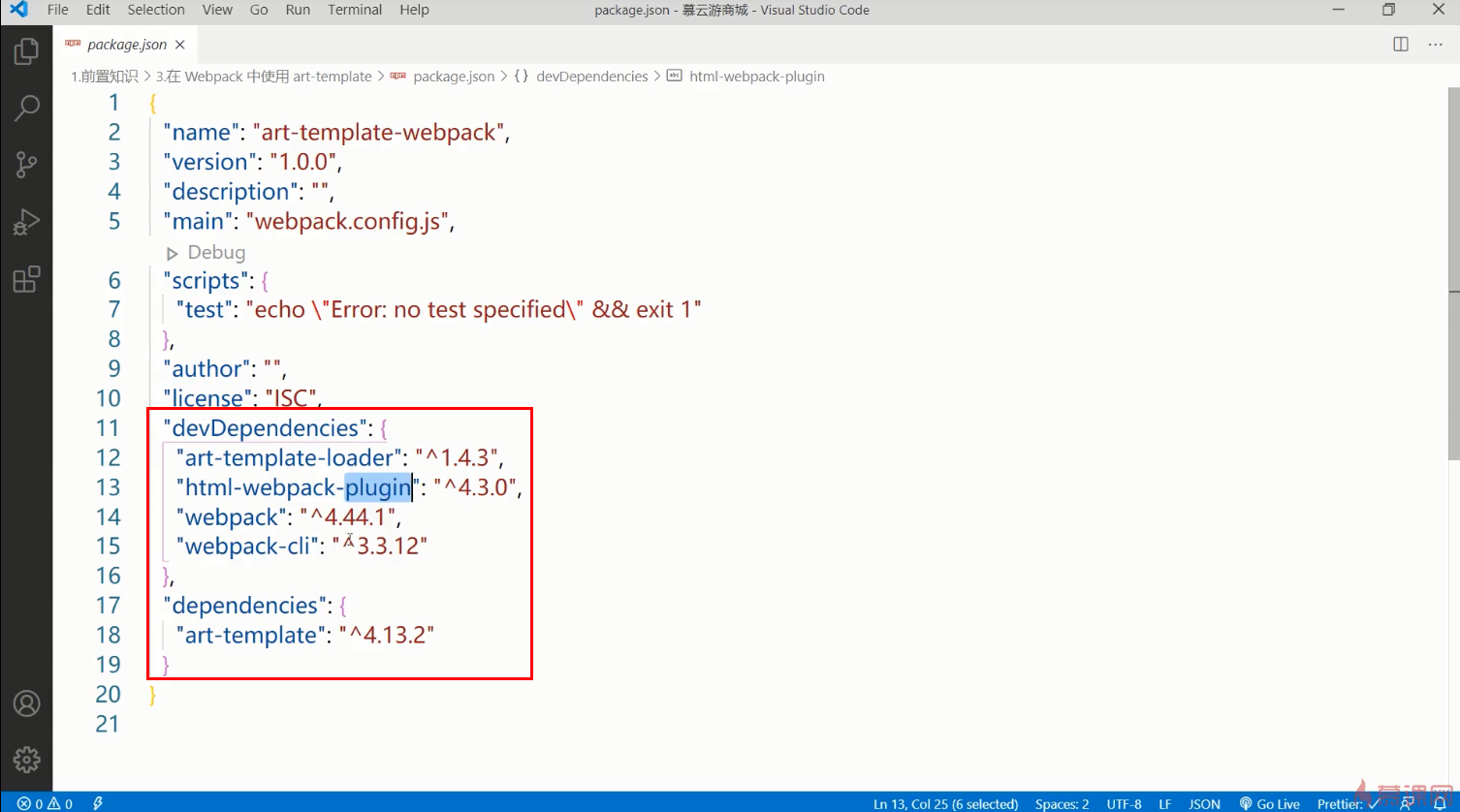Click the Split Editor Right icon
Screen dimensions: 1460x812
point(1401,45)
